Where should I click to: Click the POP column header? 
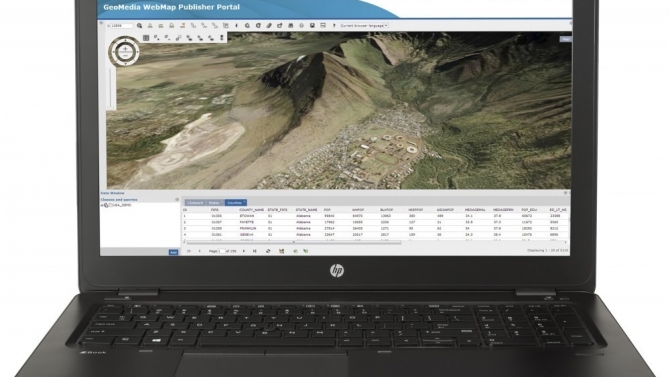click(x=327, y=210)
